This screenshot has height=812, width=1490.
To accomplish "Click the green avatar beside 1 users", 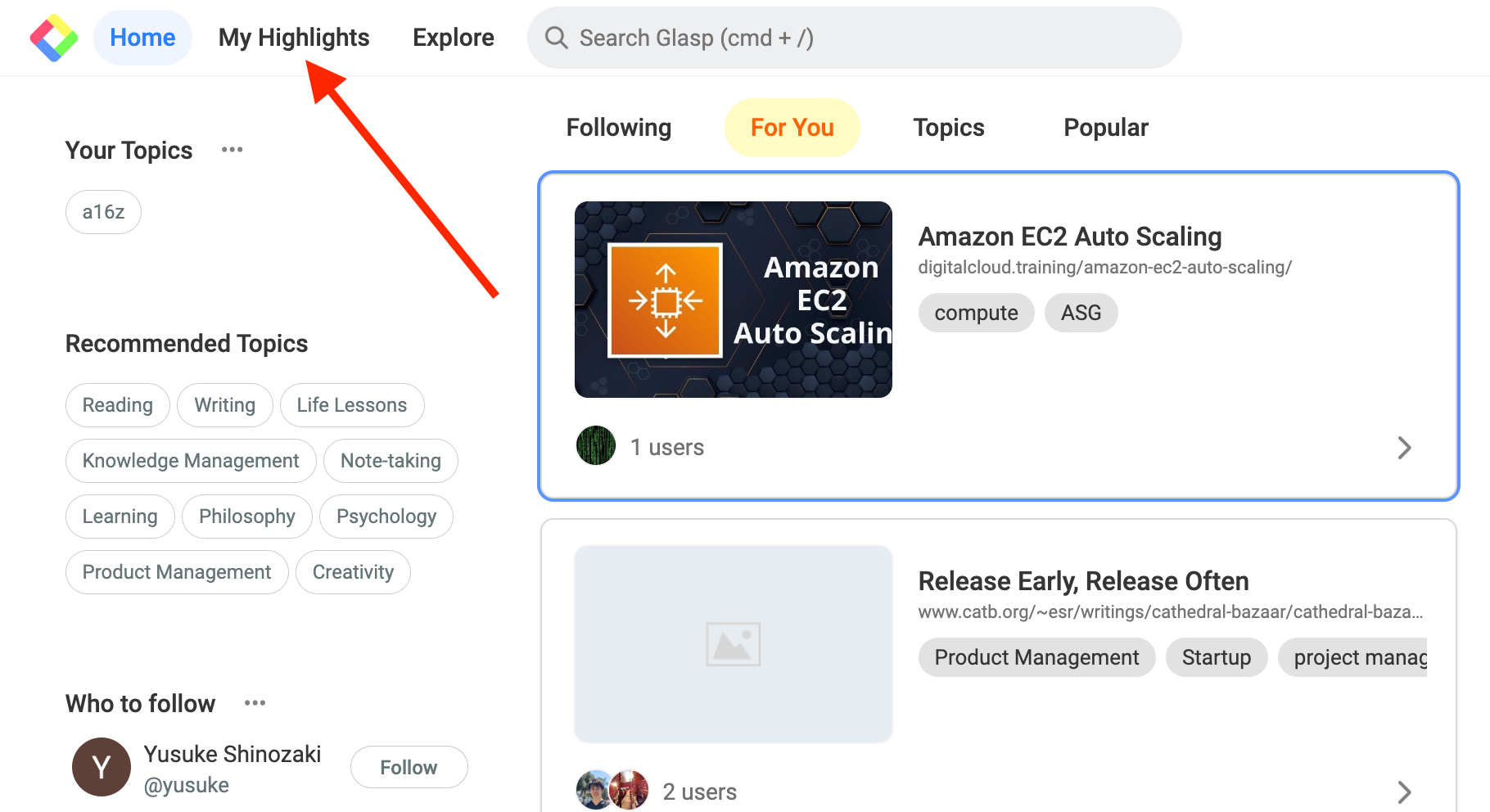I will [596, 446].
